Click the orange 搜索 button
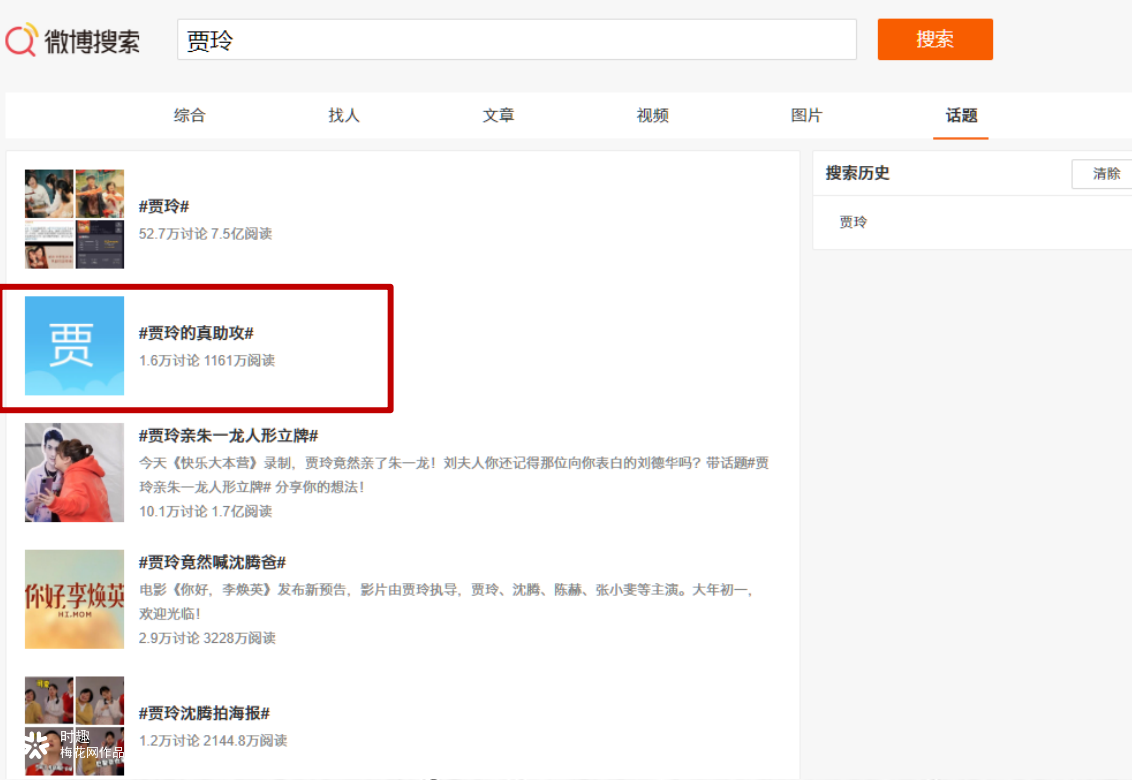1132x780 pixels. point(935,39)
